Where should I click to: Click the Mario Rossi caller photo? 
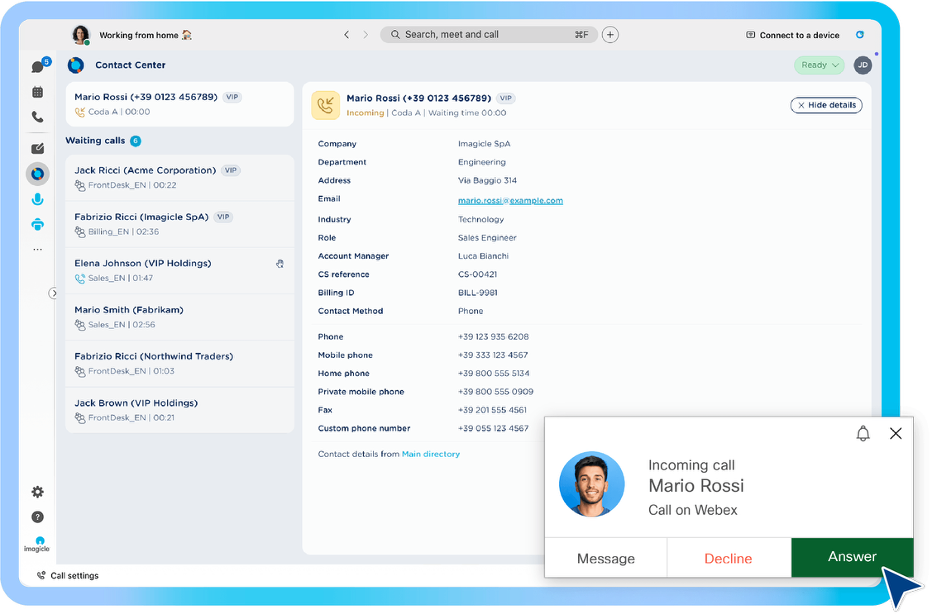[592, 484]
